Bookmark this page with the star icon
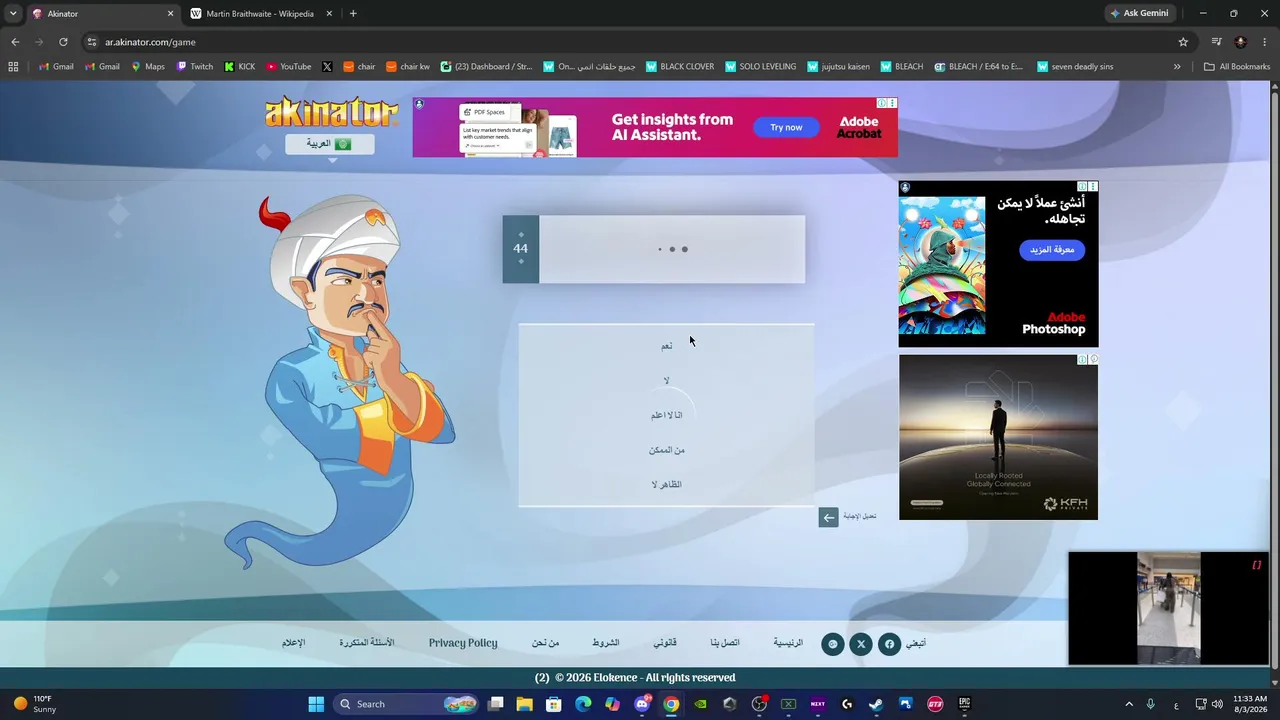1280x720 pixels. [x=1183, y=42]
